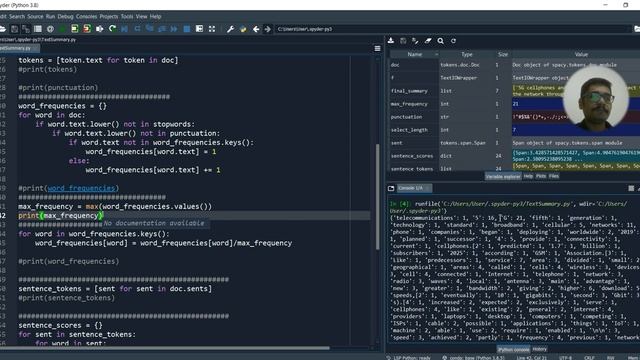Switch to the History tab
This screenshot has width=640, height=360.
(539, 349)
